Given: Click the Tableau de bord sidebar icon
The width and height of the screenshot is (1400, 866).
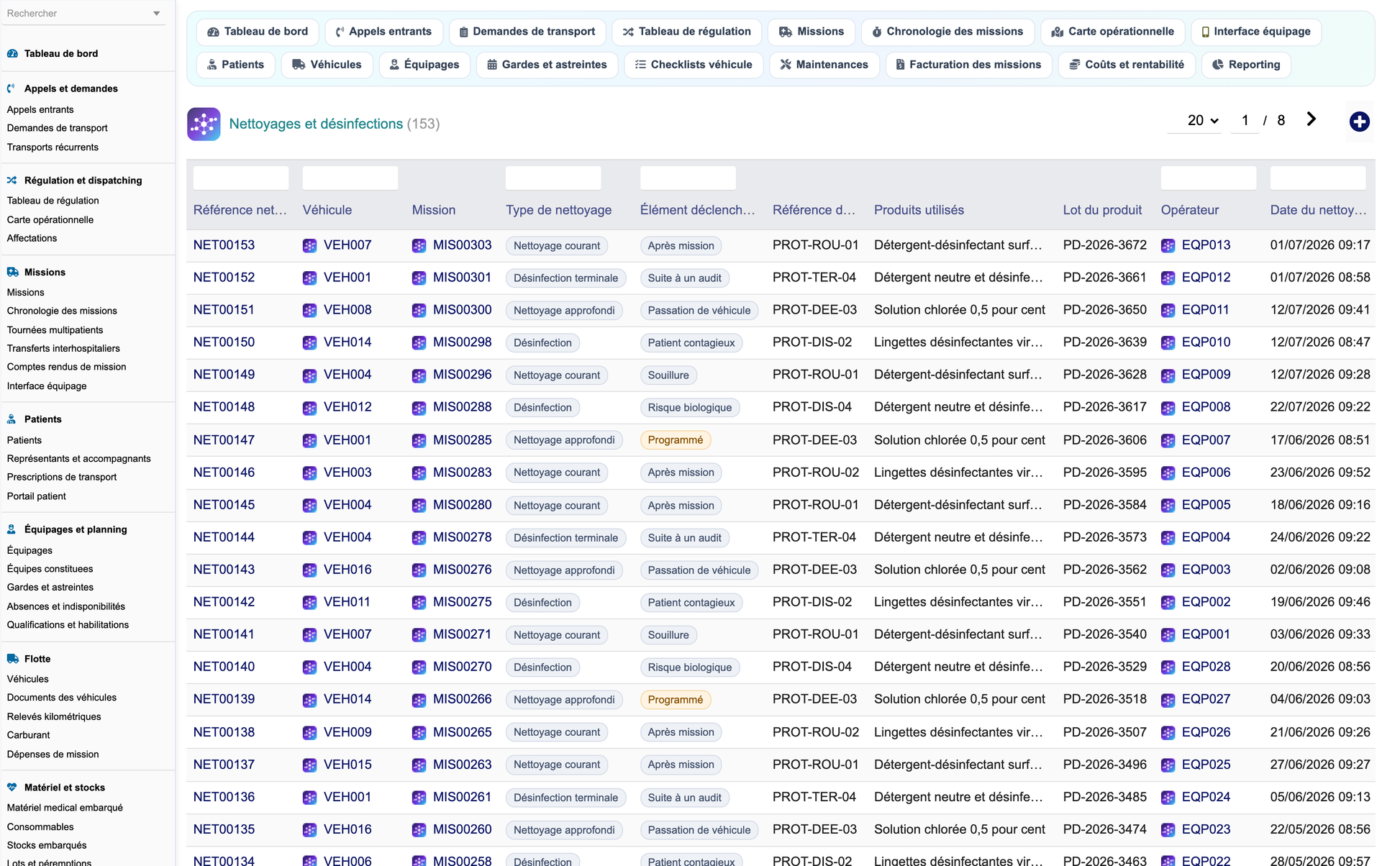Looking at the screenshot, I should (x=12, y=53).
